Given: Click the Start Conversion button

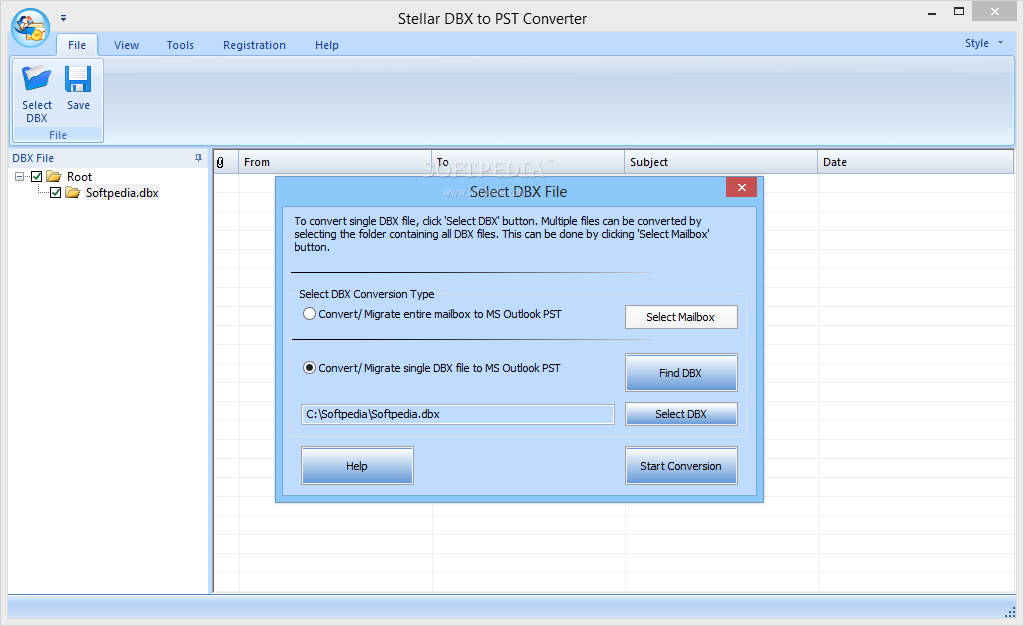Looking at the screenshot, I should tap(680, 466).
